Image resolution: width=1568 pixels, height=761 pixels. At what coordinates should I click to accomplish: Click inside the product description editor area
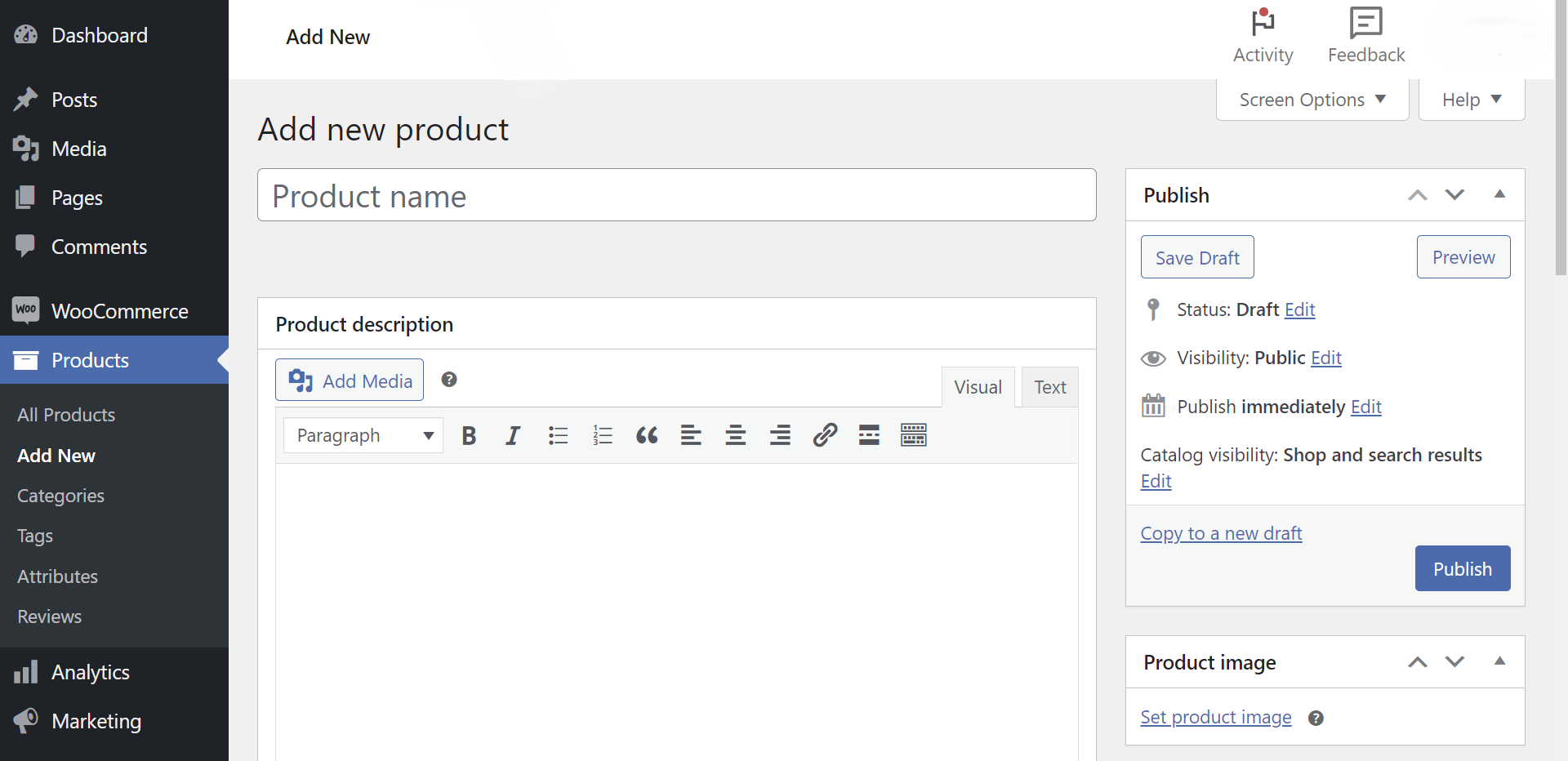677,612
